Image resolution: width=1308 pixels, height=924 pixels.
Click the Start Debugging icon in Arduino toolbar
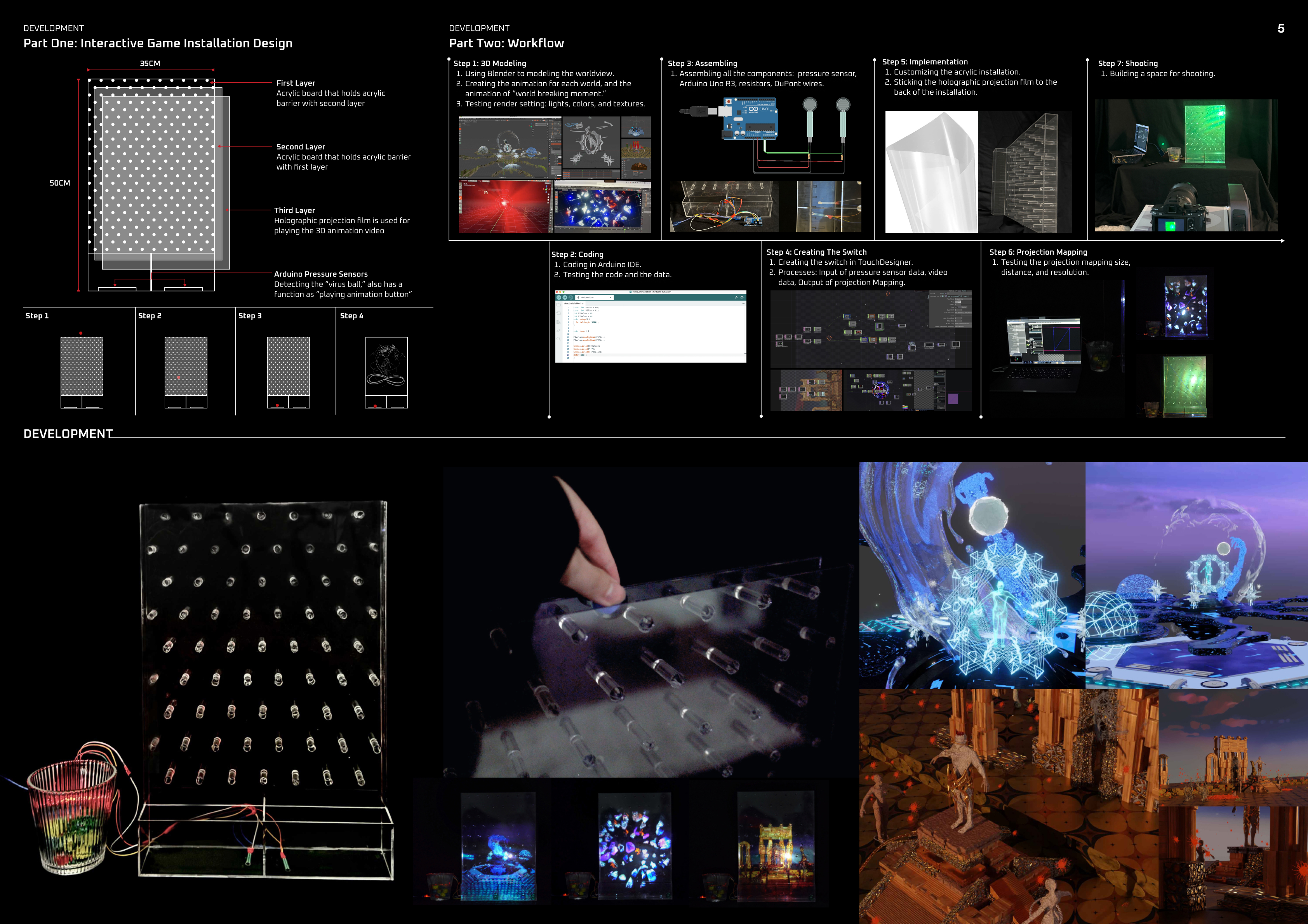[571, 297]
